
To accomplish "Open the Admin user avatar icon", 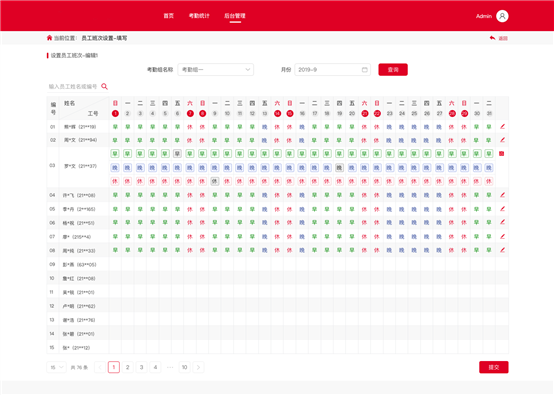I will click(502, 16).
